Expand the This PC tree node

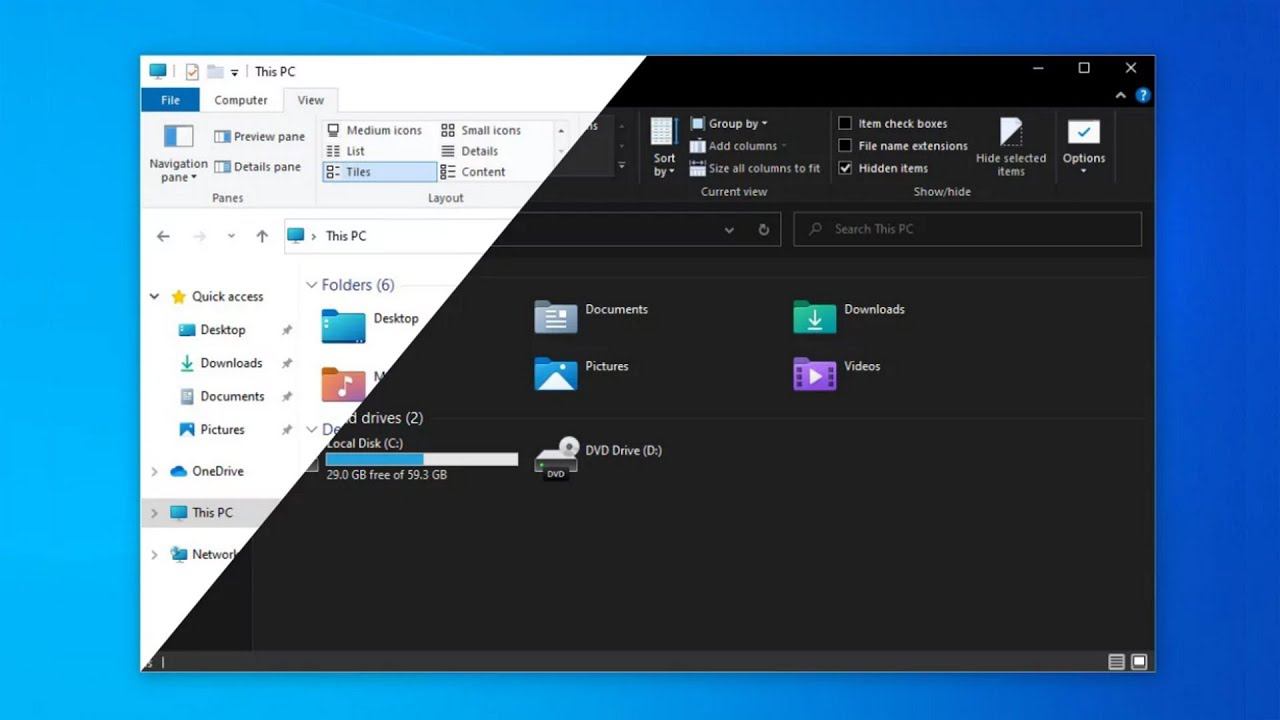(154, 513)
